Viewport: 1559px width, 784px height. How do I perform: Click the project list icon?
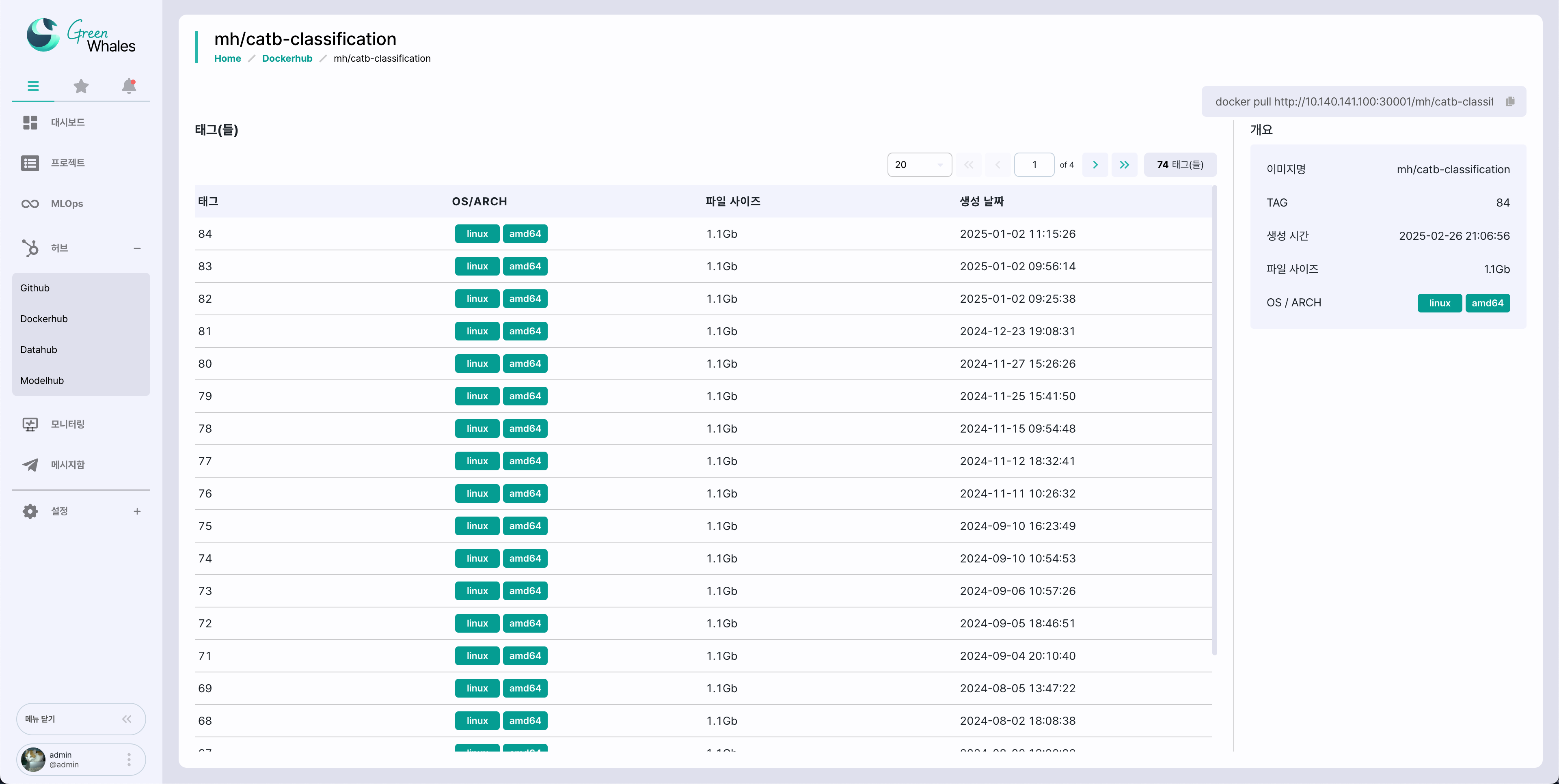[x=30, y=163]
